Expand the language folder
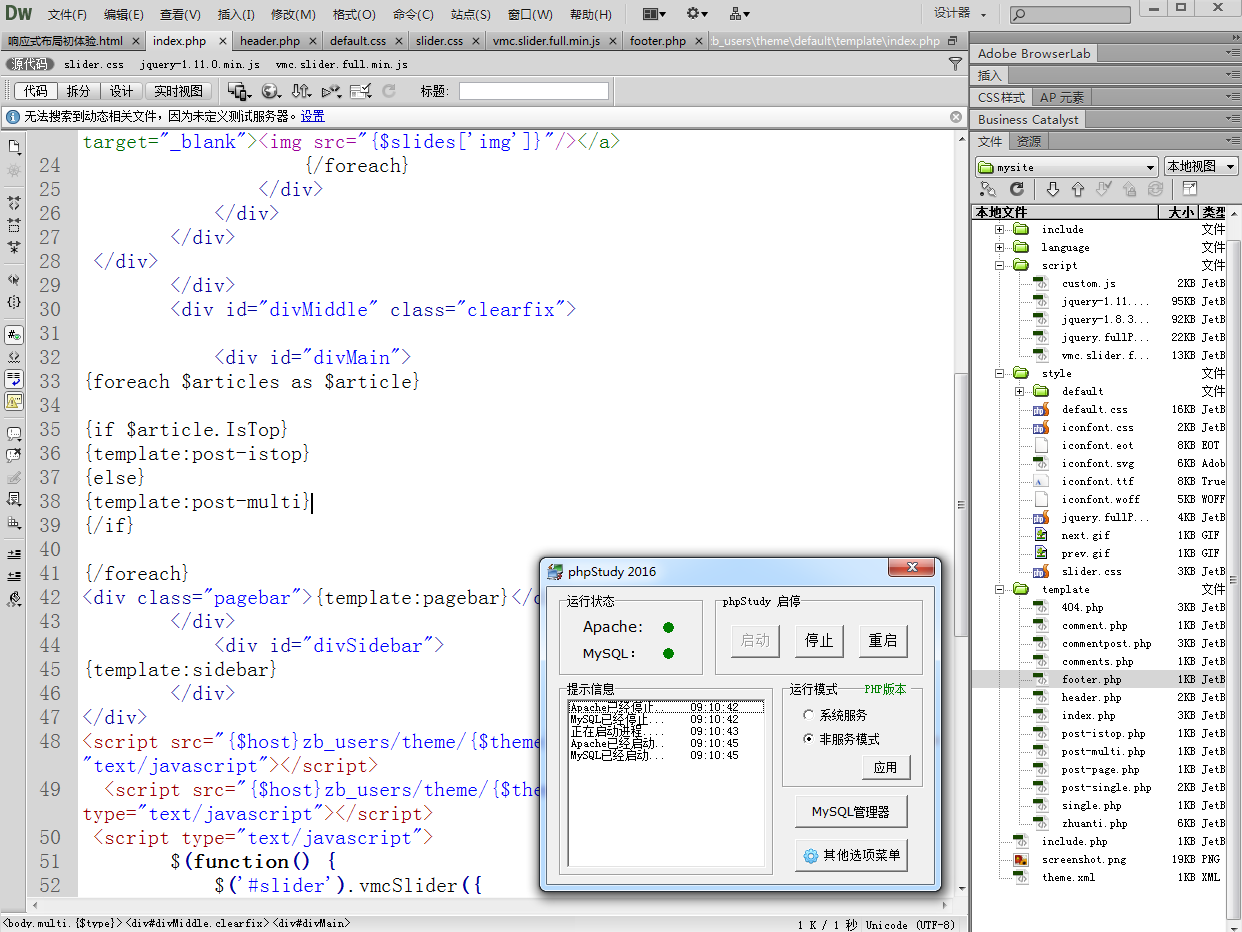 tap(999, 247)
